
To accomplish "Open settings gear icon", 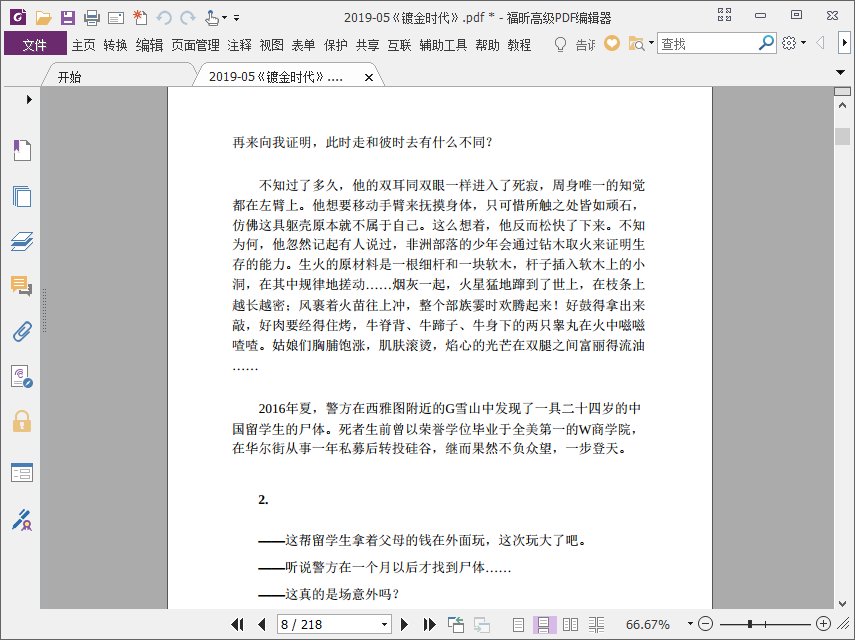I will click(788, 43).
